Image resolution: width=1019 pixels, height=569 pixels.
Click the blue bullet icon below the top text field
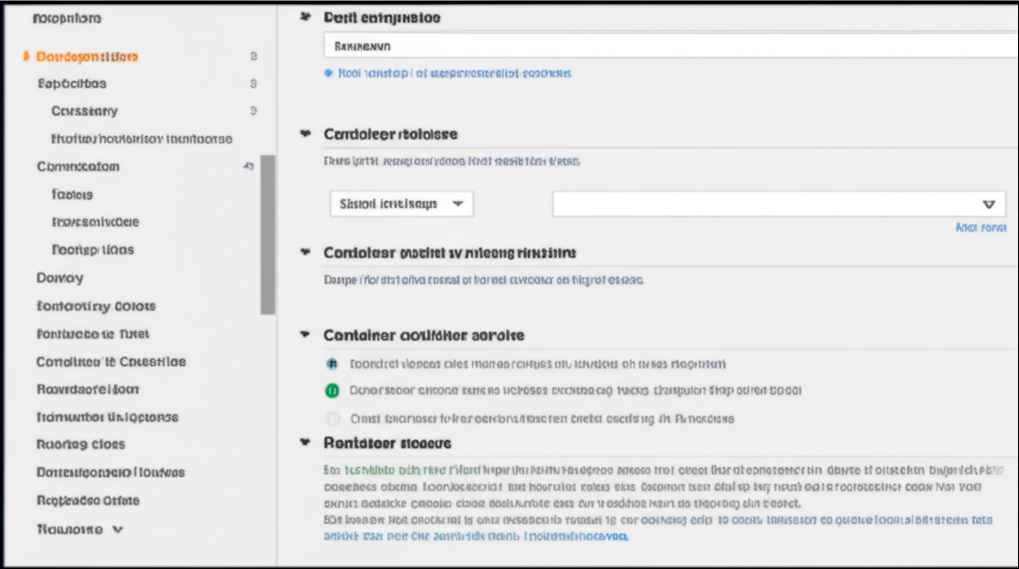pos(328,74)
